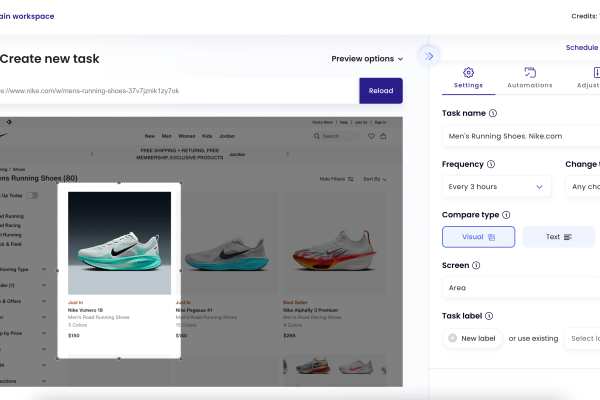The height and width of the screenshot is (400, 600).
Task: Open the Screen Area dropdown
Action: tap(521, 287)
